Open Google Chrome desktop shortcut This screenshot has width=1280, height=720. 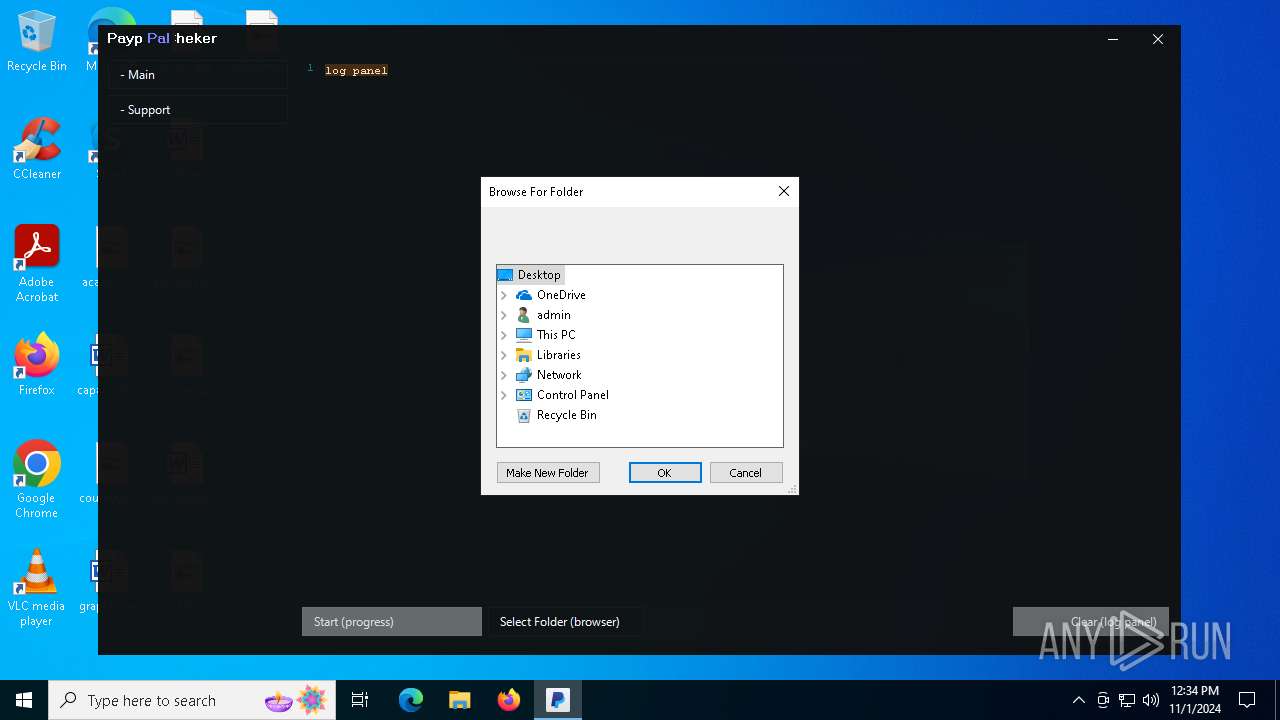point(37,480)
